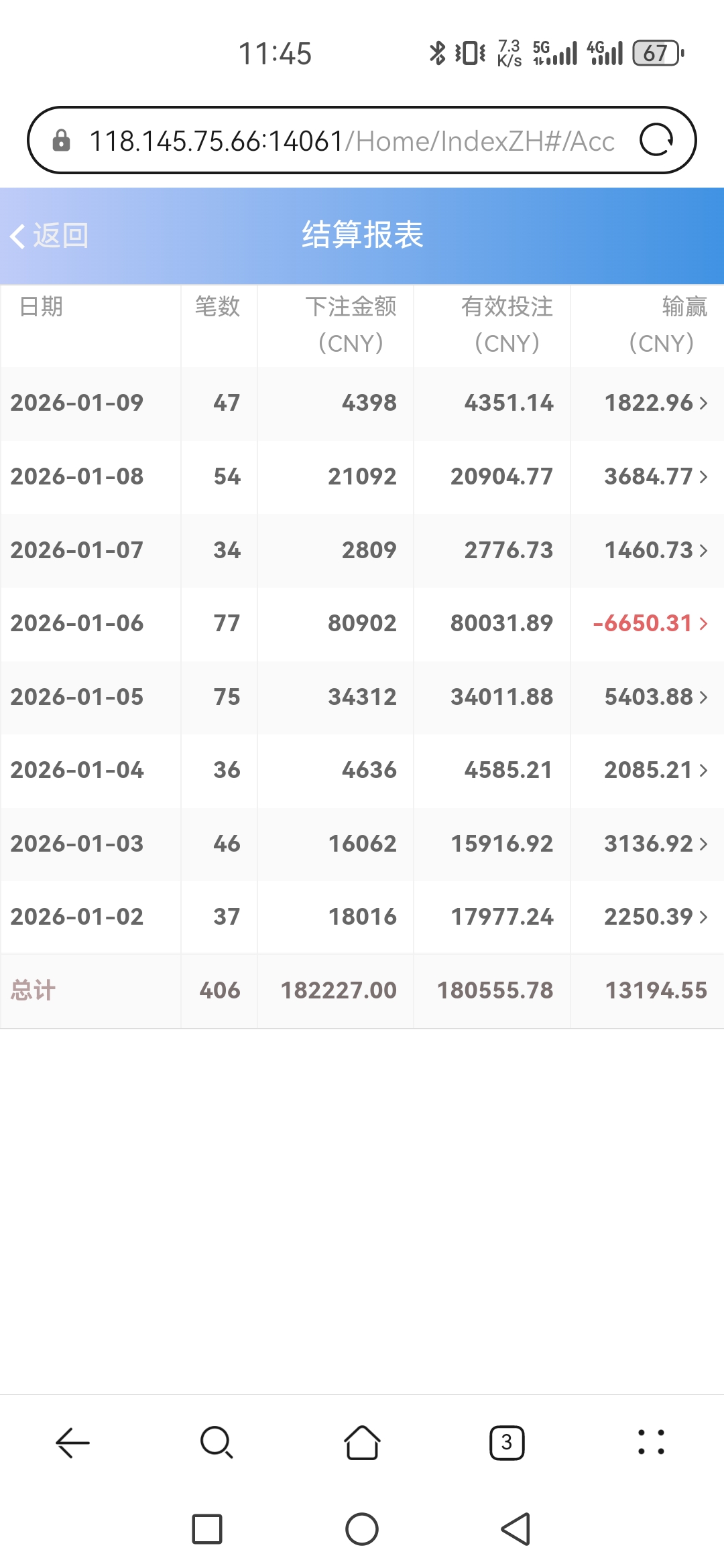Open browser search icon in bottom bar
The image size is (724, 1568).
pos(217,1442)
